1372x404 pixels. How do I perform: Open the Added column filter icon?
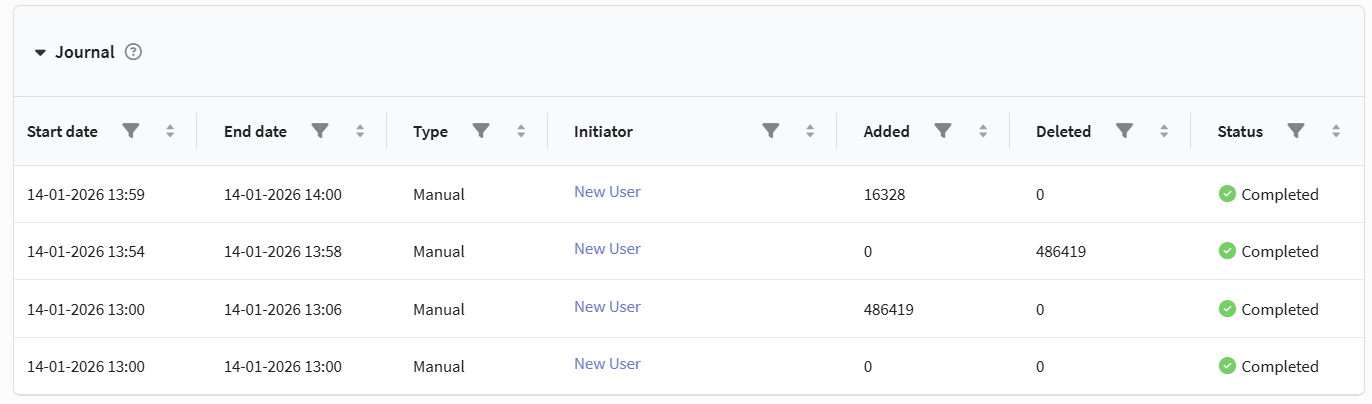click(942, 131)
